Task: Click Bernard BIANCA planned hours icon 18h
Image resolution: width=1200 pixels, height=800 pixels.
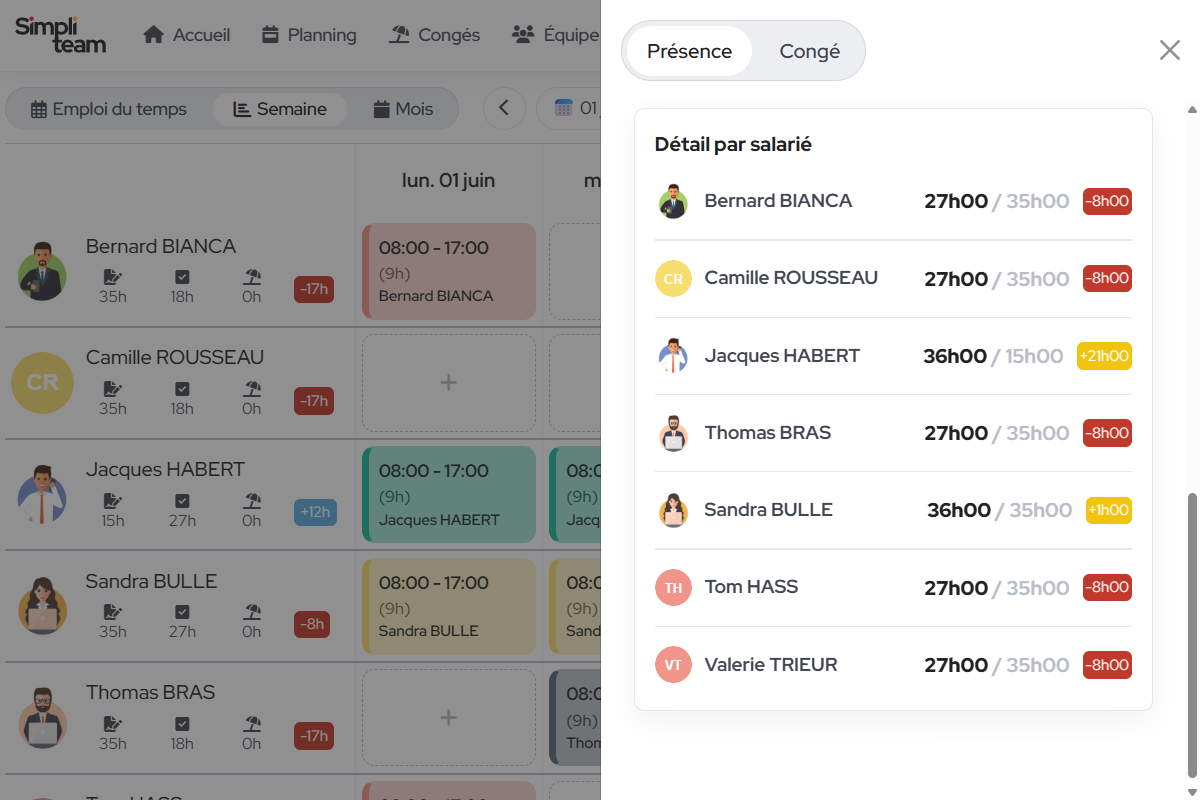Action: point(182,277)
